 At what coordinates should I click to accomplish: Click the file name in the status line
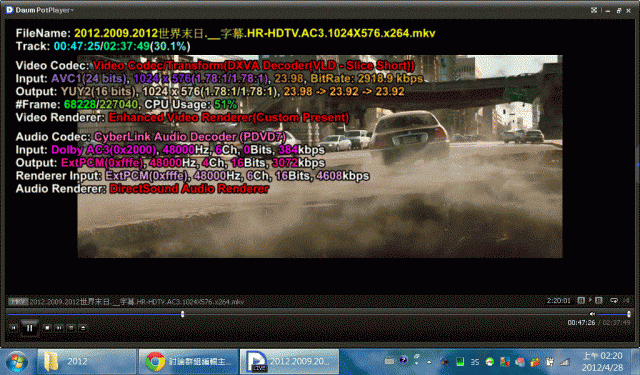[137, 302]
